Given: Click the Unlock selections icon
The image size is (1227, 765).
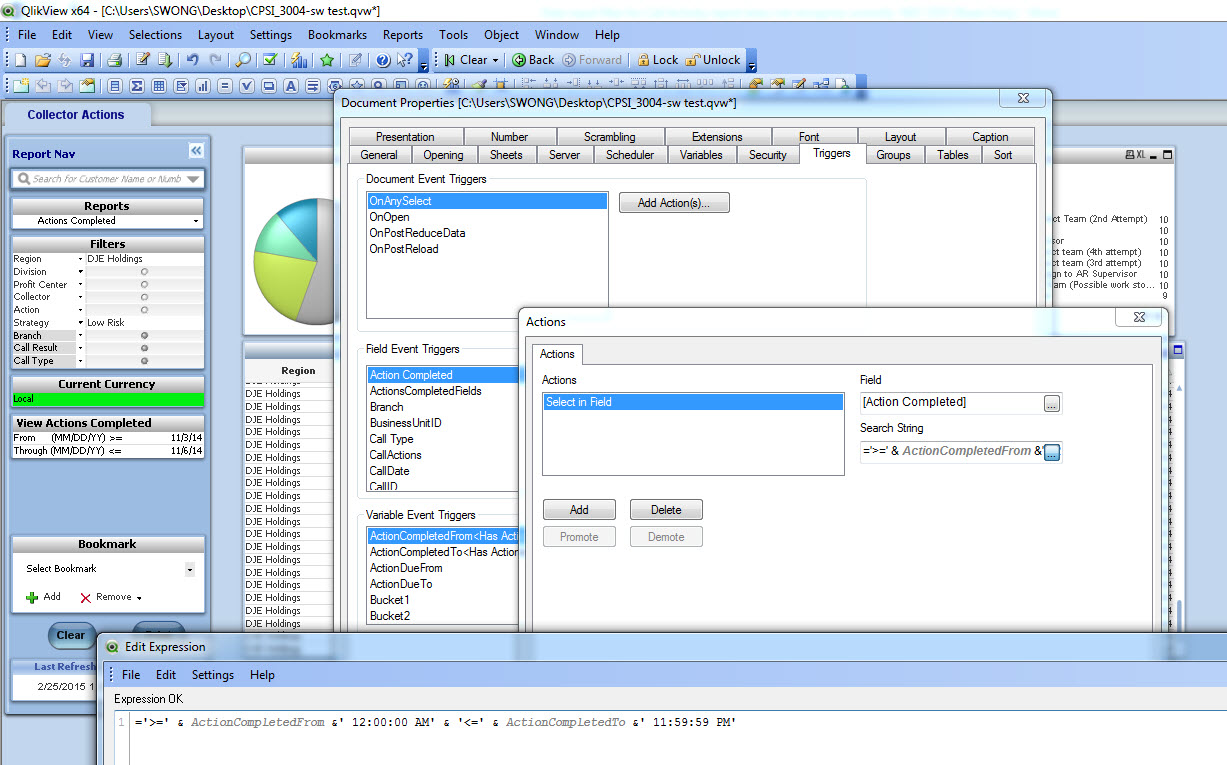Looking at the screenshot, I should (x=692, y=60).
